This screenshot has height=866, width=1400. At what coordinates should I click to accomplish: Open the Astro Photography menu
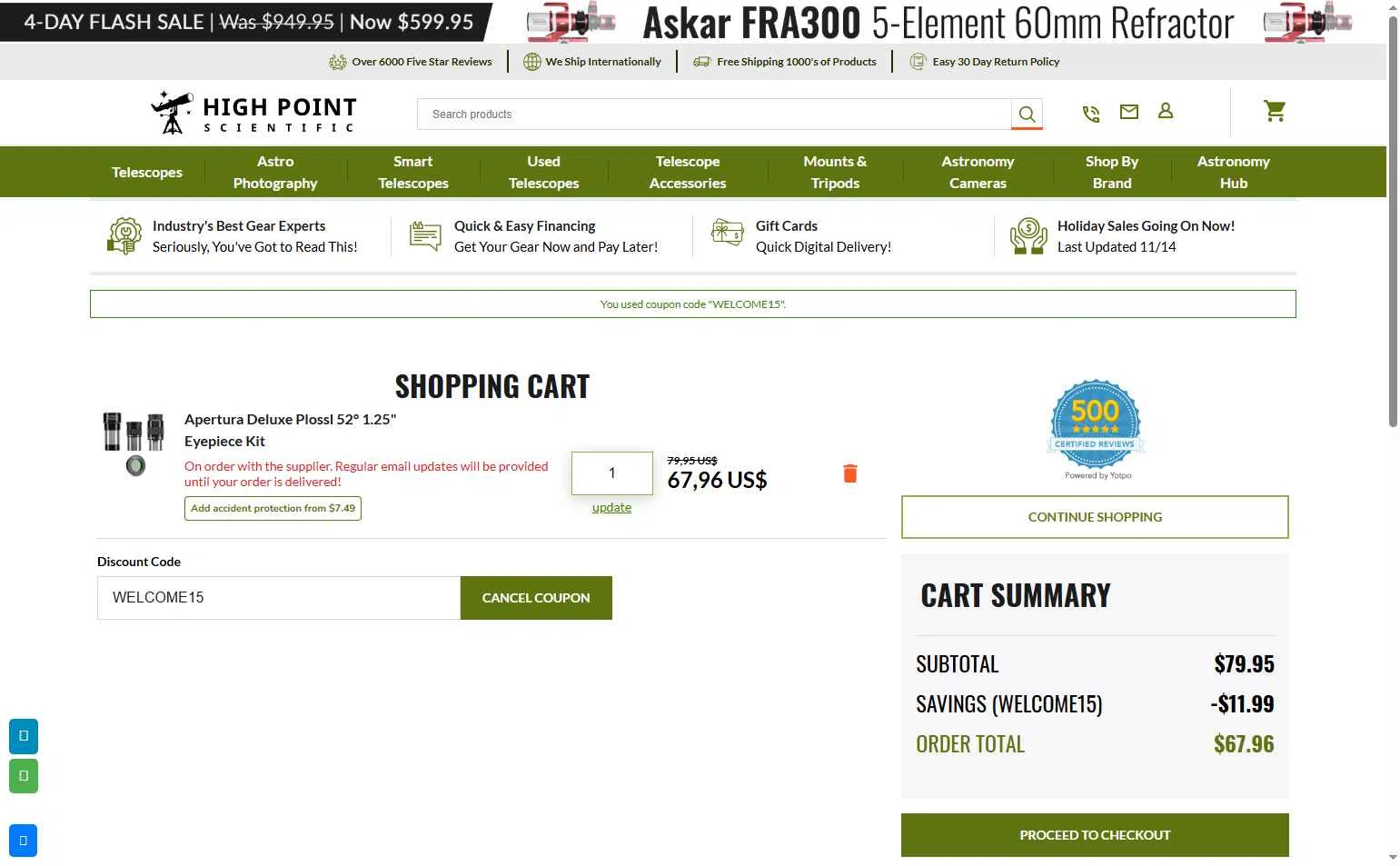click(275, 172)
